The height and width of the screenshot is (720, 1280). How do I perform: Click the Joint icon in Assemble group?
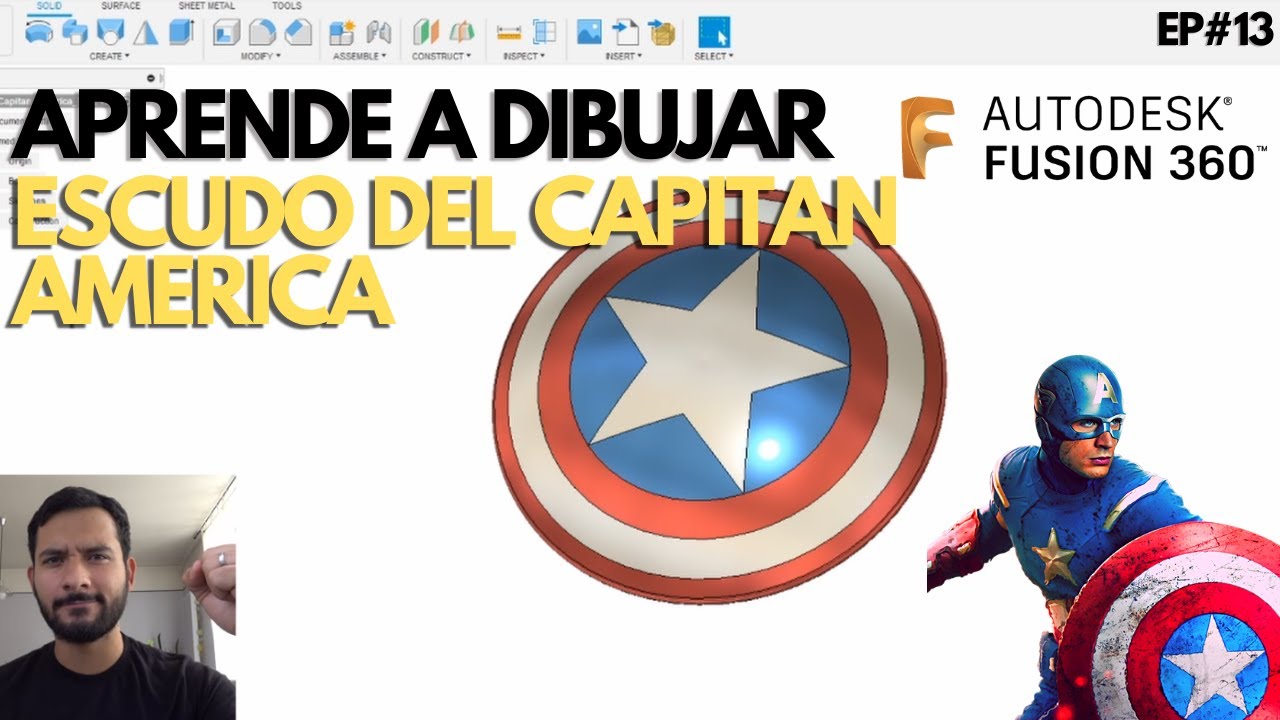(x=378, y=33)
